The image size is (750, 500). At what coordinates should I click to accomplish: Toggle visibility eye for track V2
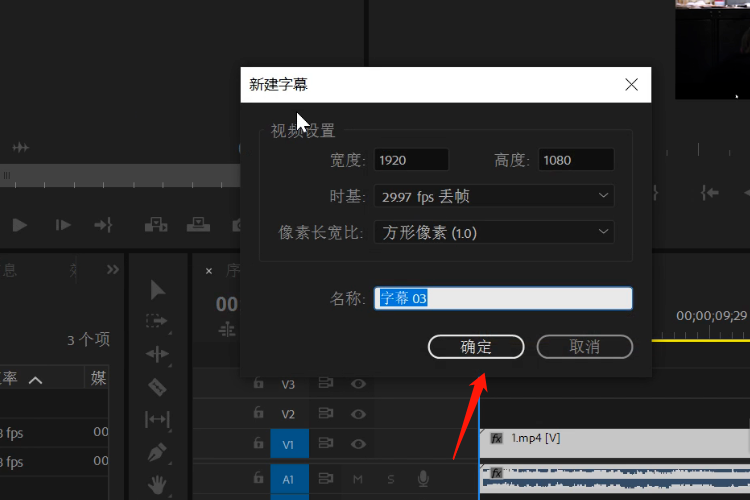(x=358, y=414)
